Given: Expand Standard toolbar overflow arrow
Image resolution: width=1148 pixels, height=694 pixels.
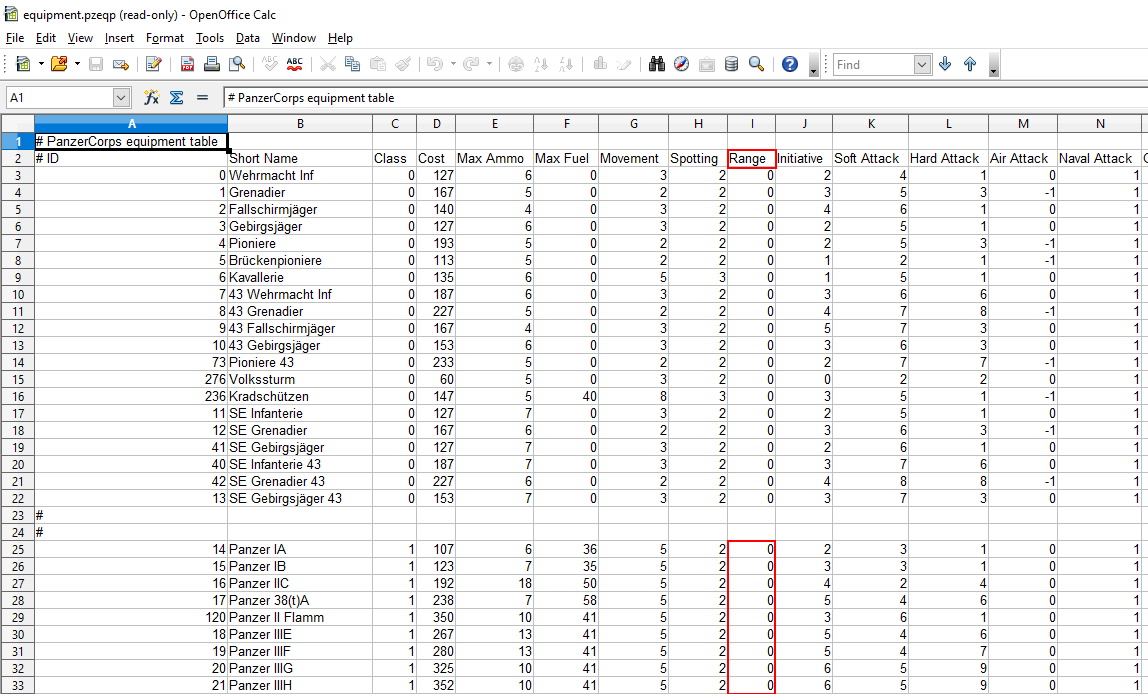Looking at the screenshot, I should pyautogui.click(x=813, y=65).
